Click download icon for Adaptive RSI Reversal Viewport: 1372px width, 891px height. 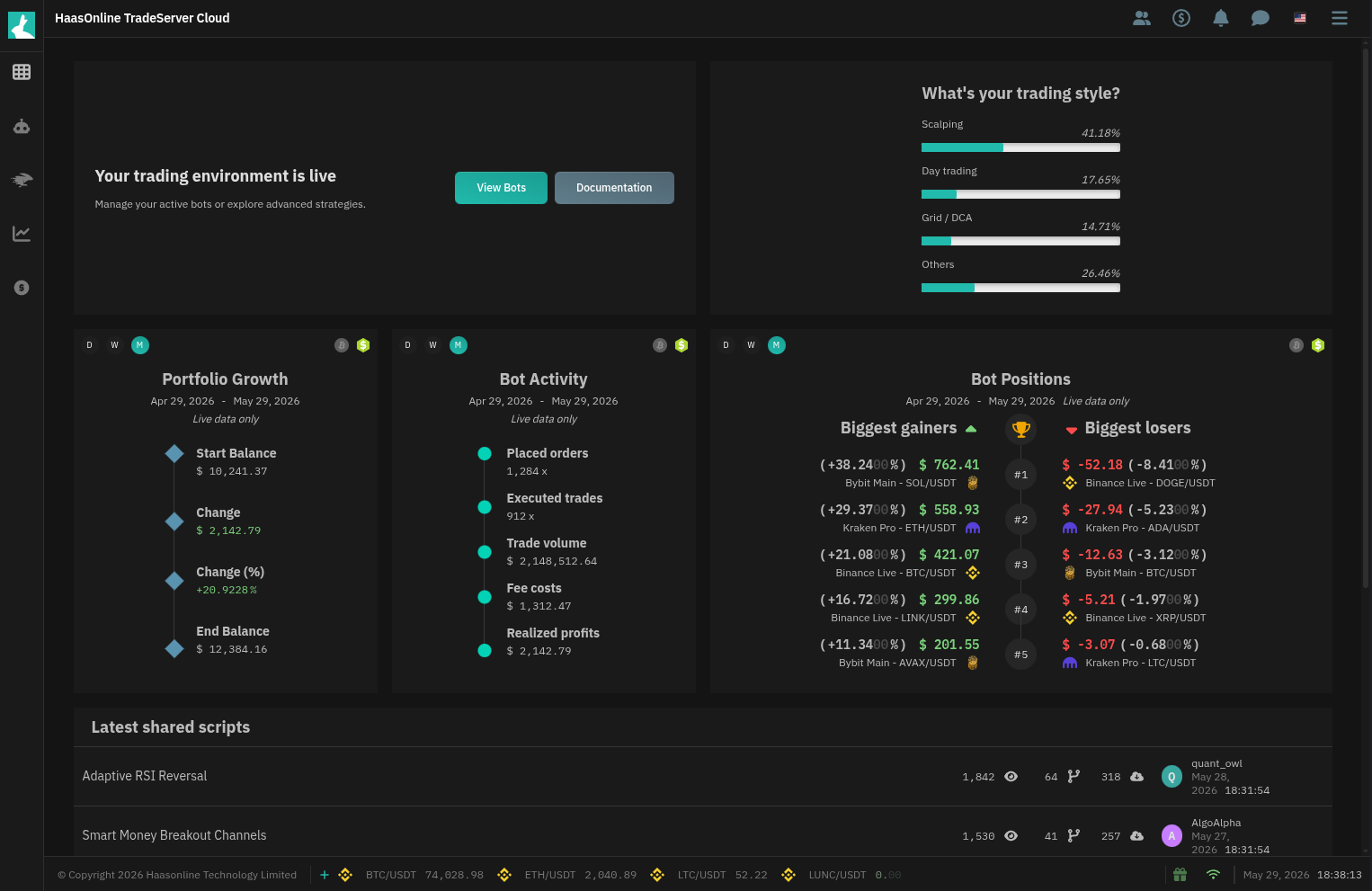click(1136, 777)
